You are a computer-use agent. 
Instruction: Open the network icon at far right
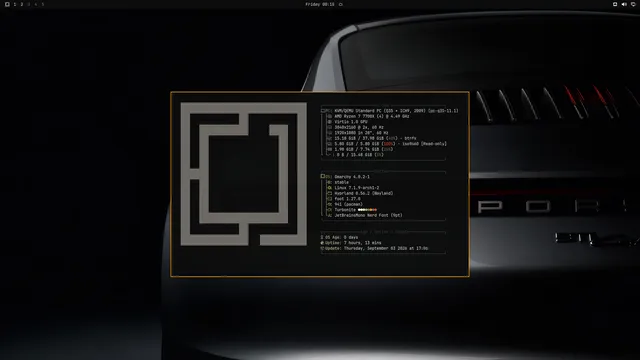pos(633,4)
